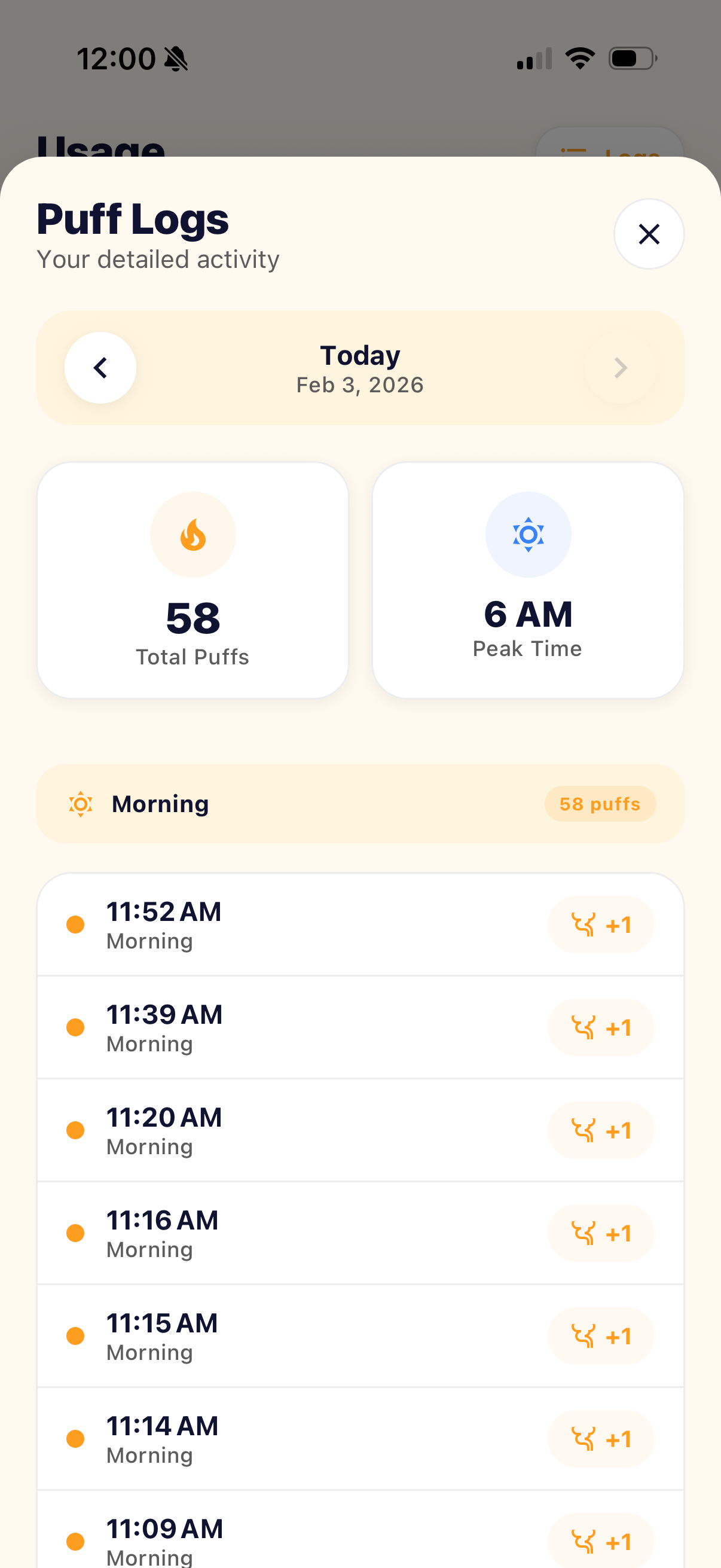Tap the 58 puffs badge
Screen dimensions: 721x1568
pyautogui.click(x=599, y=804)
